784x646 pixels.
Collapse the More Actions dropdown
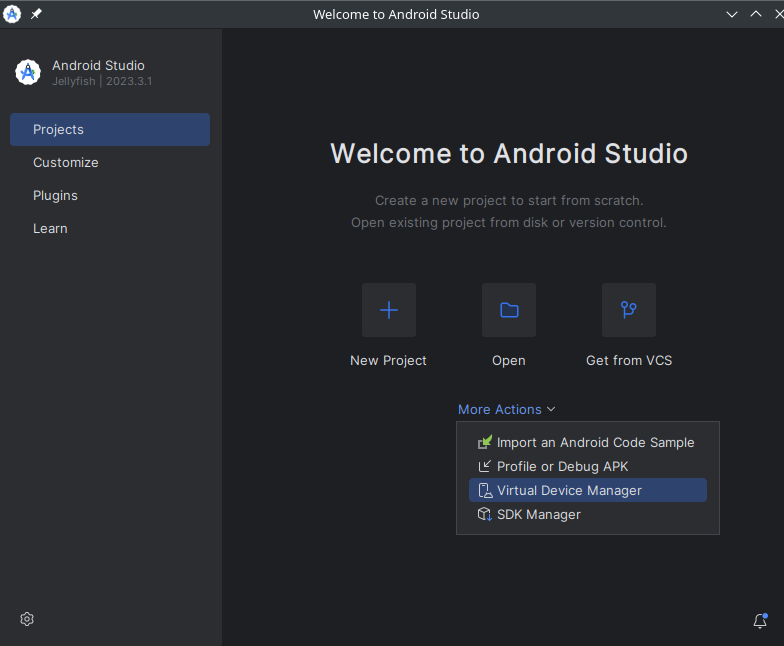tap(506, 409)
